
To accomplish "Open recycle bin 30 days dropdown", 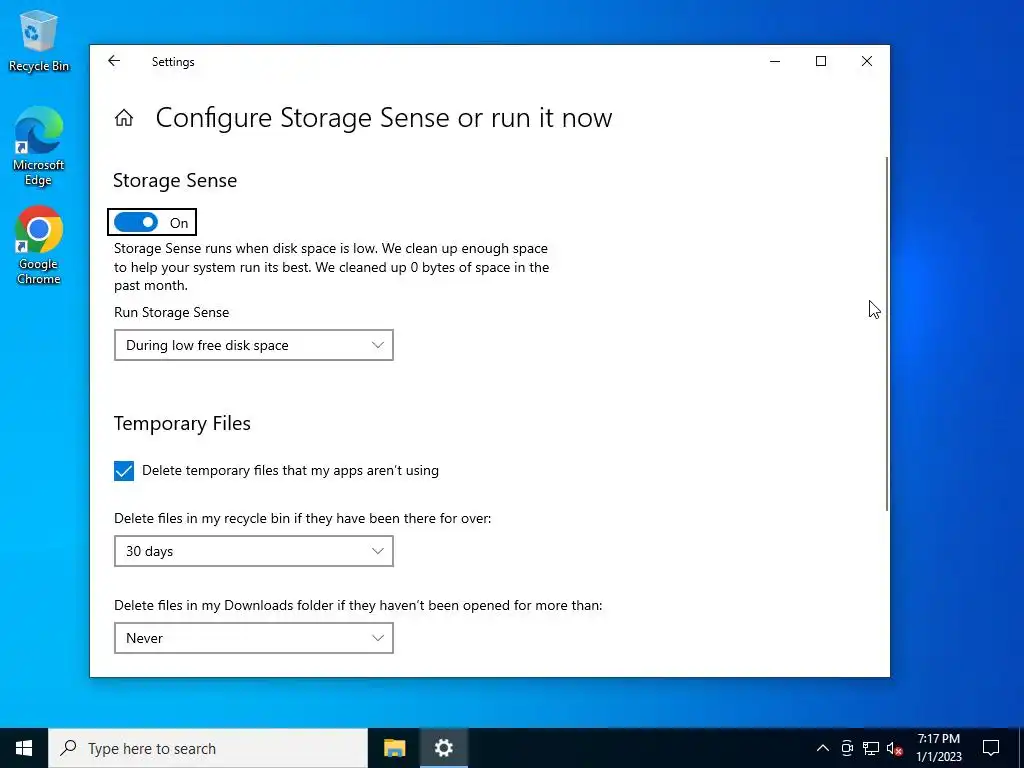I will click(253, 551).
